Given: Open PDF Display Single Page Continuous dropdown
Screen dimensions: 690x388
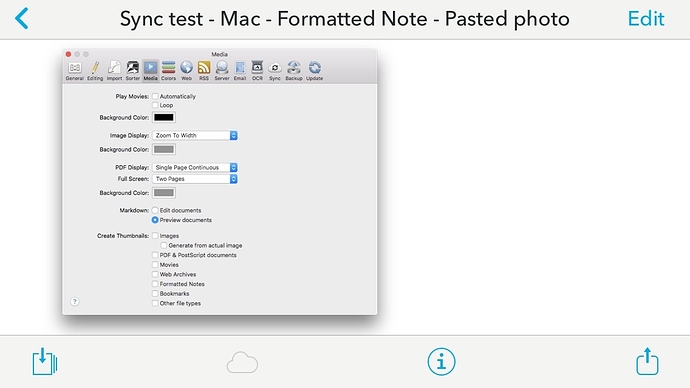Looking at the screenshot, I should [195, 168].
